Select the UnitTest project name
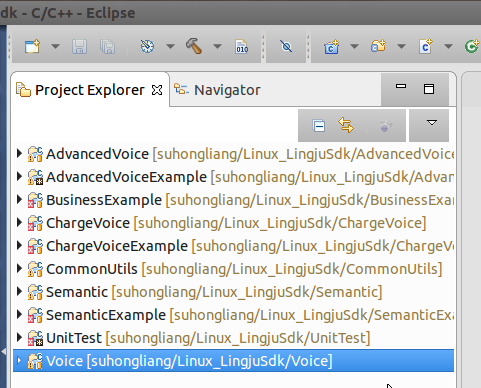 pyautogui.click(x=74, y=338)
